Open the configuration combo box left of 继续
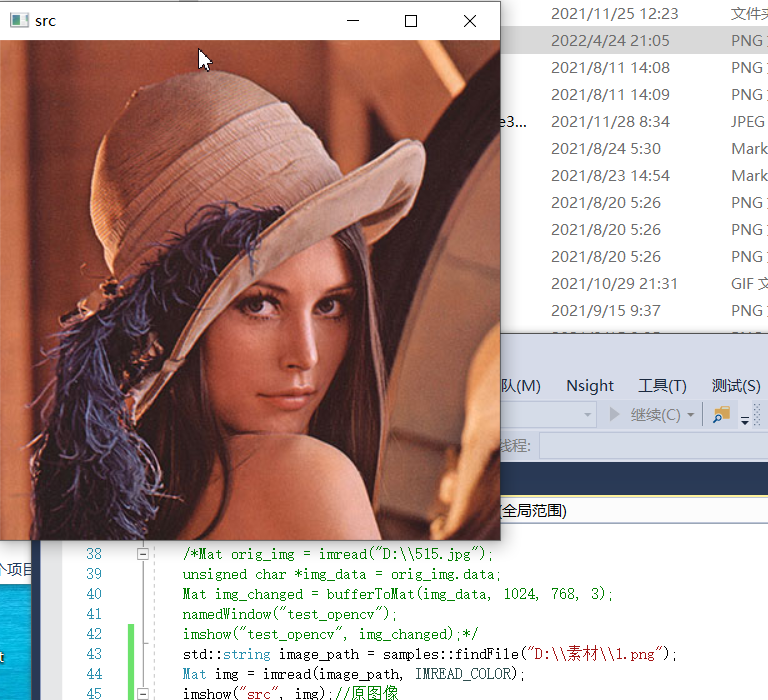768x700 pixels. click(x=549, y=415)
